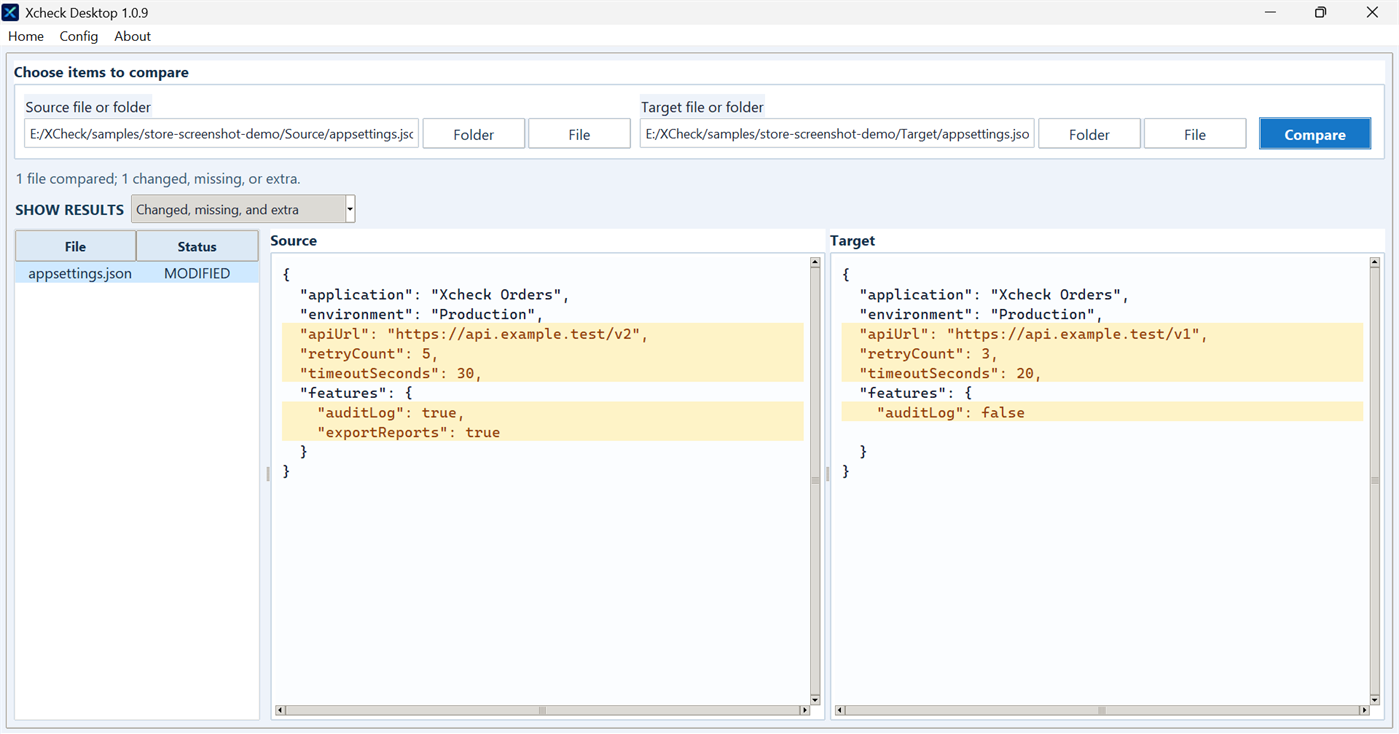
Task: Click the Target line with apiUrl ending v1
Action: pyautogui.click(x=1102, y=334)
